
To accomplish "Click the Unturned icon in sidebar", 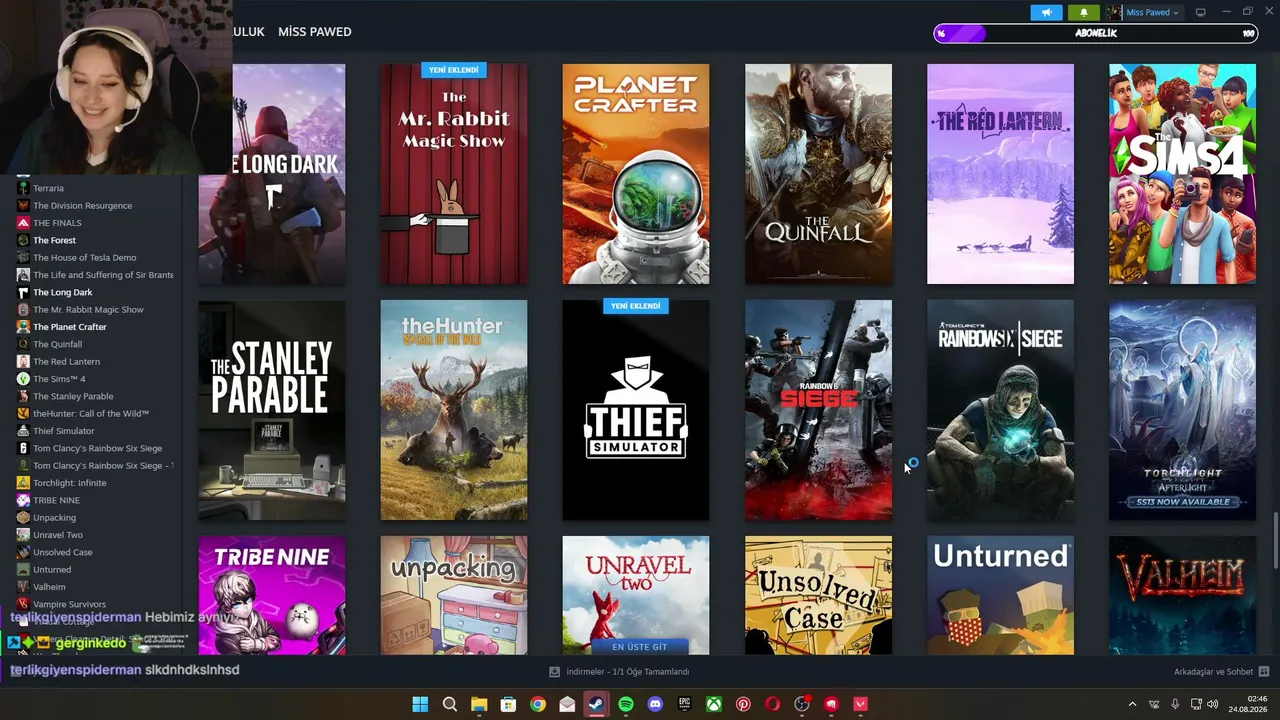I will [23, 570].
